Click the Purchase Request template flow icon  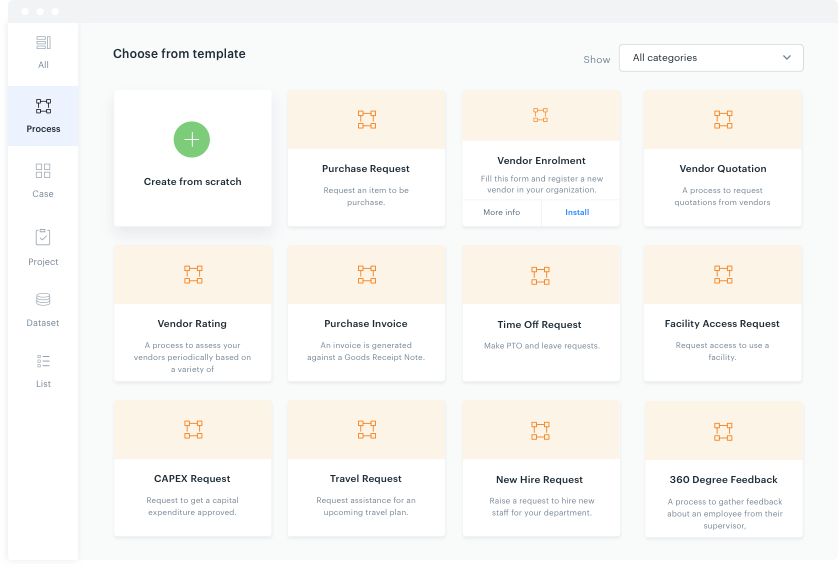click(366, 120)
